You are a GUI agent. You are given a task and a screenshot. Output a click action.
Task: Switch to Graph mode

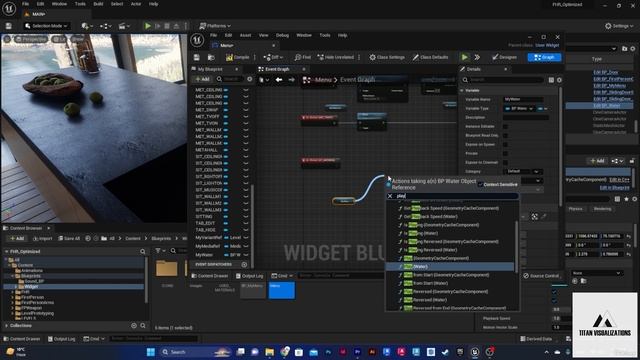[x=544, y=57]
